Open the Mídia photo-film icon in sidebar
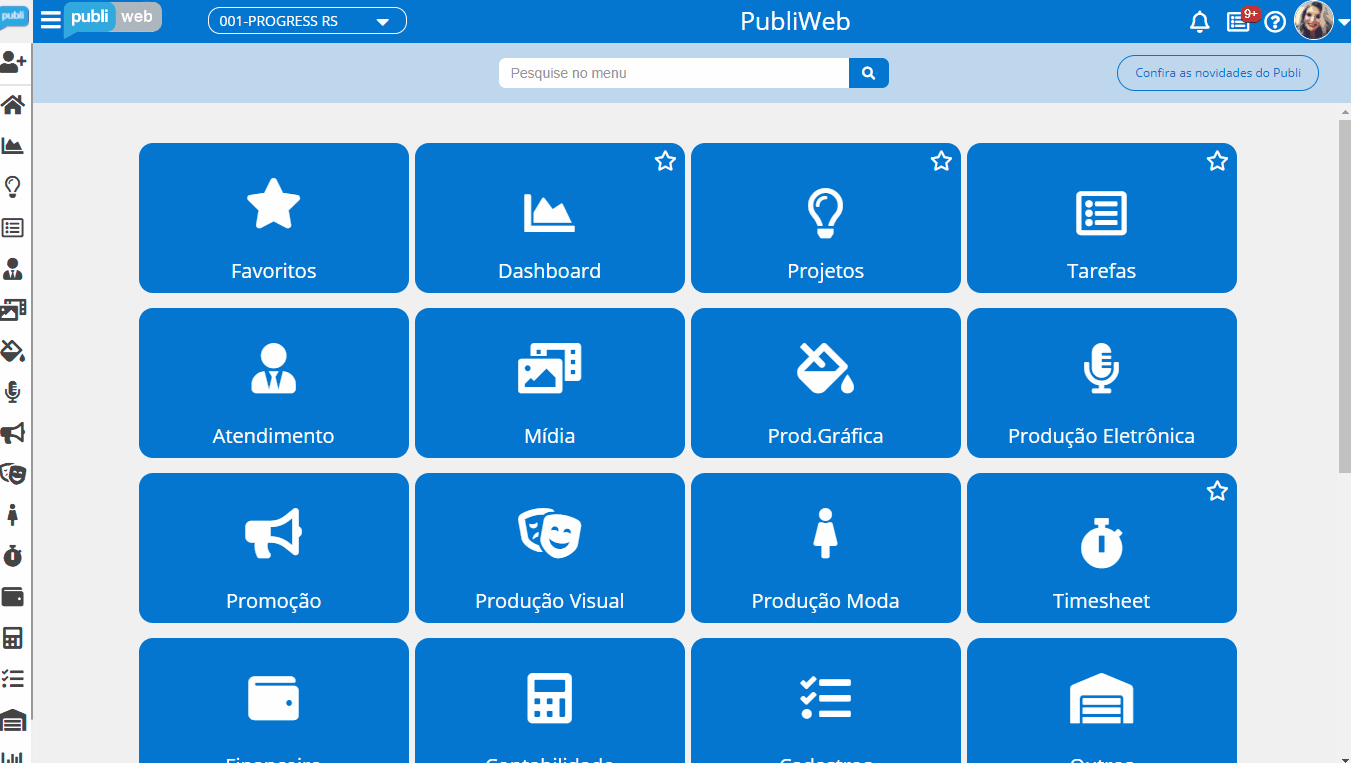 (13, 309)
